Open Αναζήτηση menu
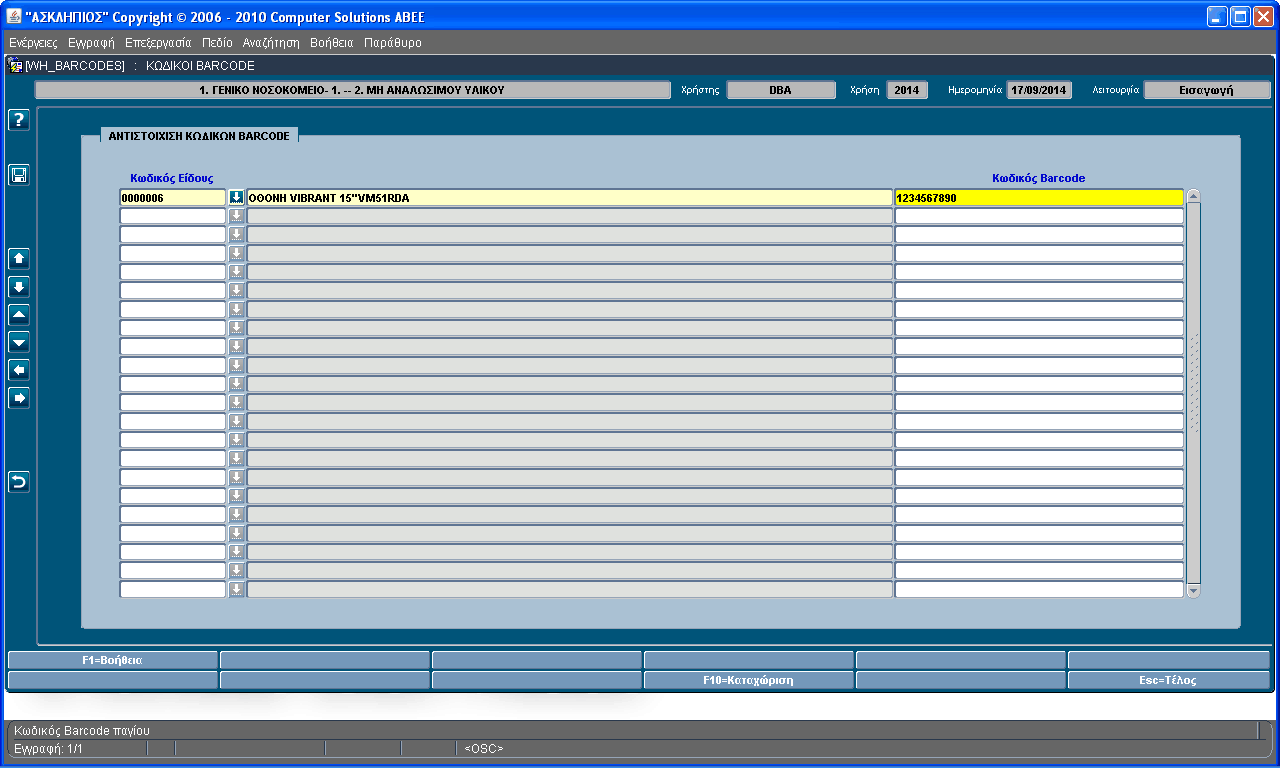 pos(271,43)
